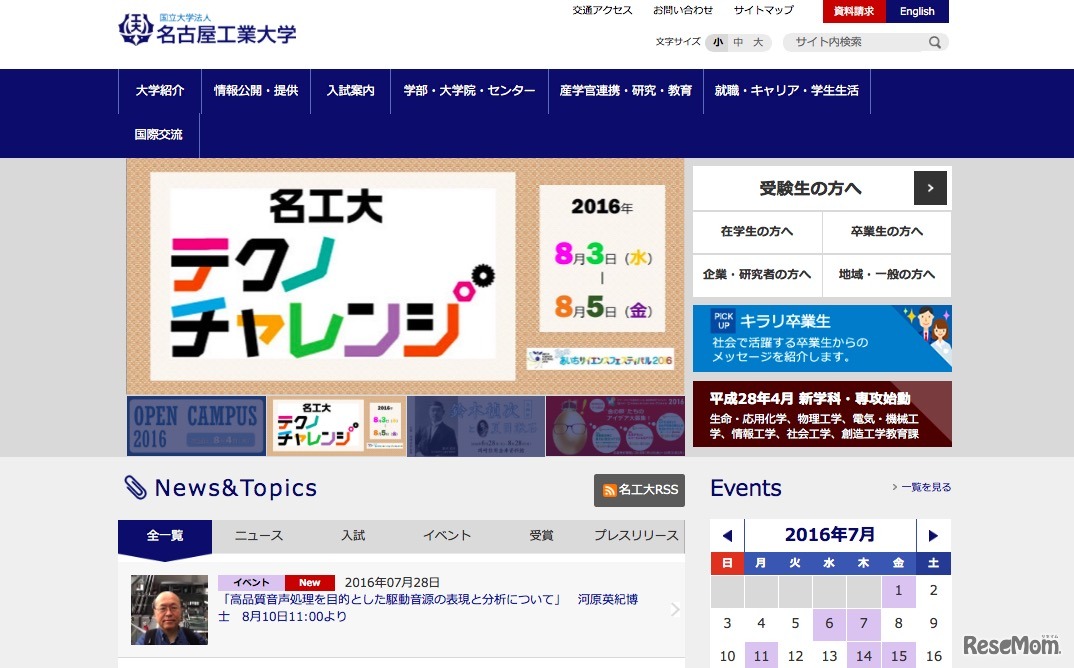The width and height of the screenshot is (1074, 668).
Task: Open the 入試案内 navigation menu
Action: pos(350,90)
